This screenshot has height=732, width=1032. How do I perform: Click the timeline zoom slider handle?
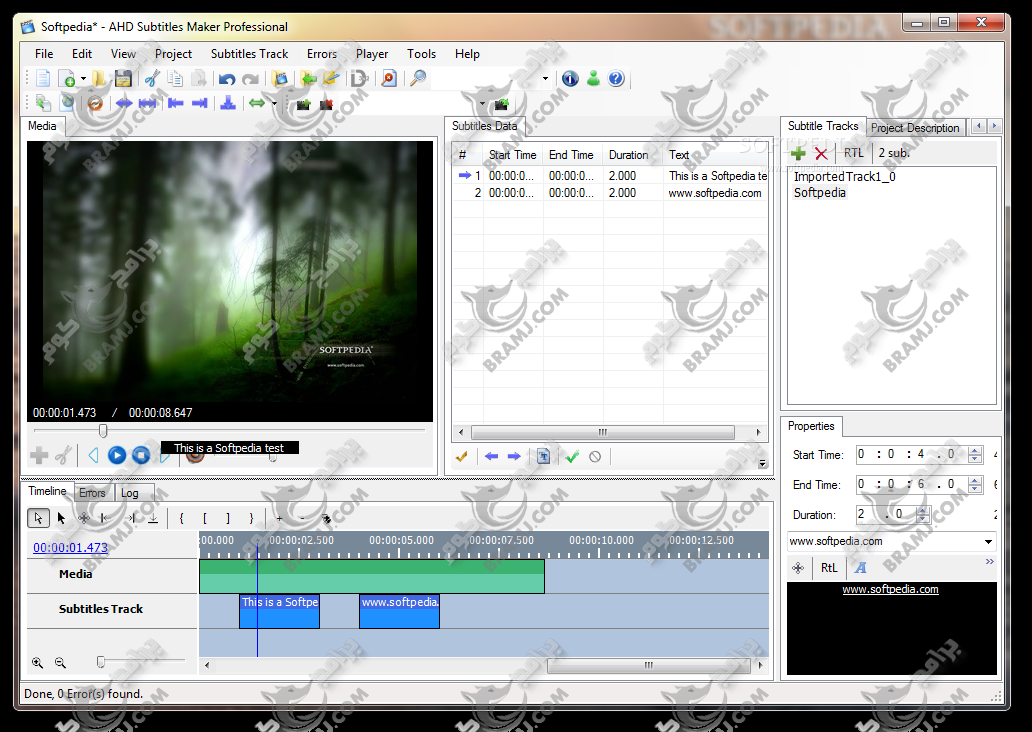click(x=101, y=662)
